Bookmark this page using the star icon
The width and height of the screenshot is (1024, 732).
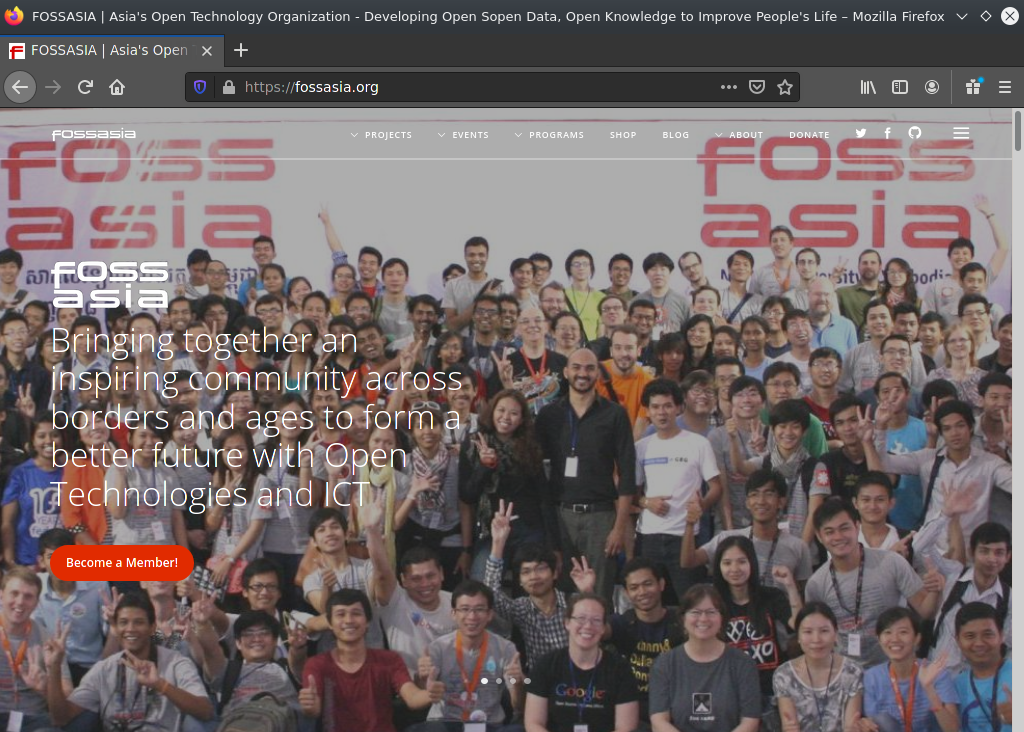click(x=786, y=87)
